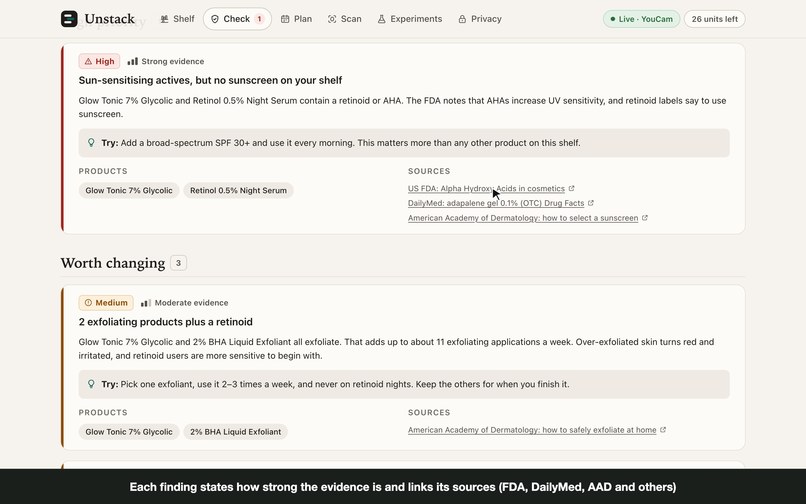Click the Moderate evidence label
The image size is (806, 504).
click(191, 303)
